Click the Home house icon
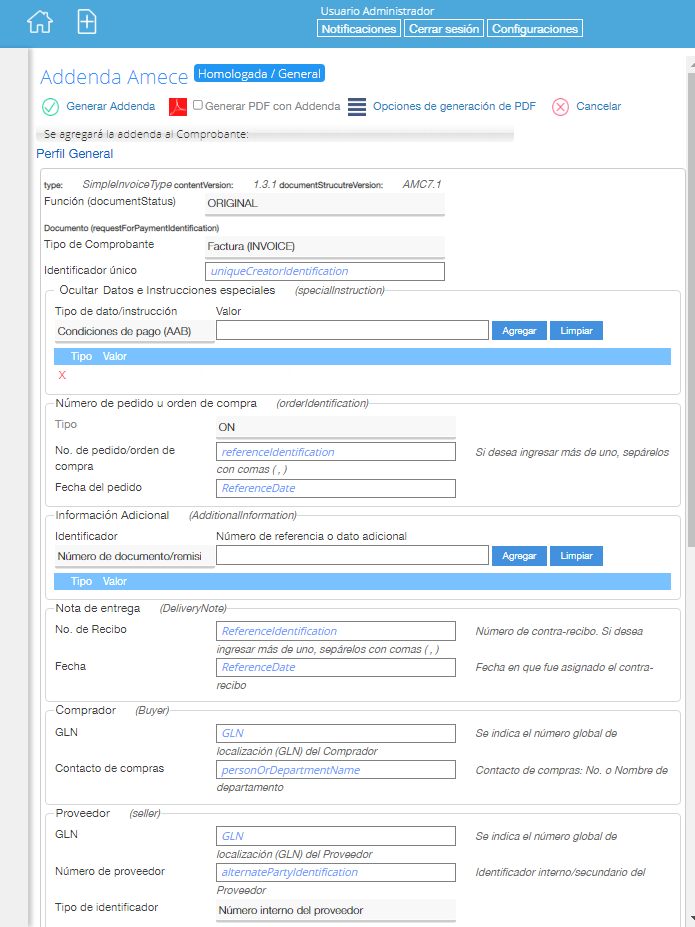The height and width of the screenshot is (927, 695). (39, 22)
